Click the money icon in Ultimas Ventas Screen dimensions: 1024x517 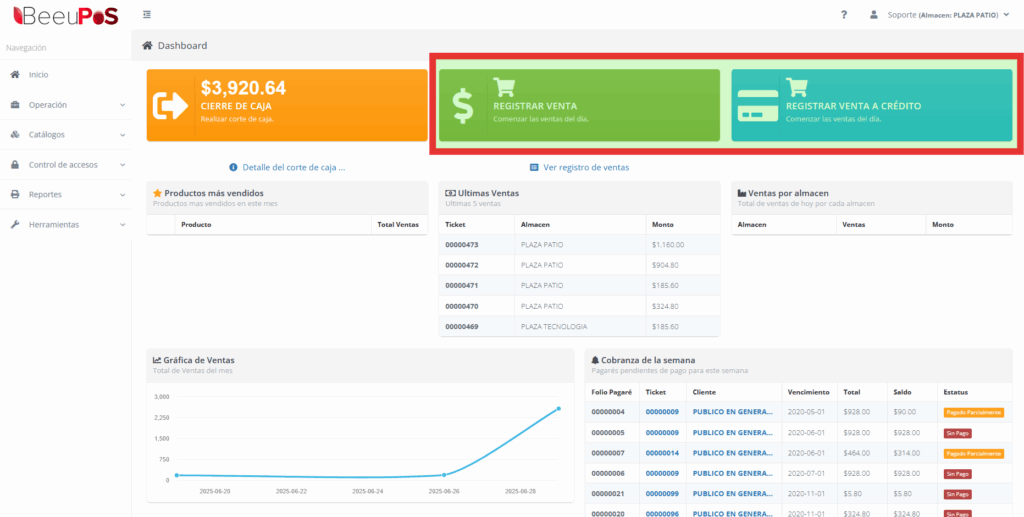tap(450, 193)
